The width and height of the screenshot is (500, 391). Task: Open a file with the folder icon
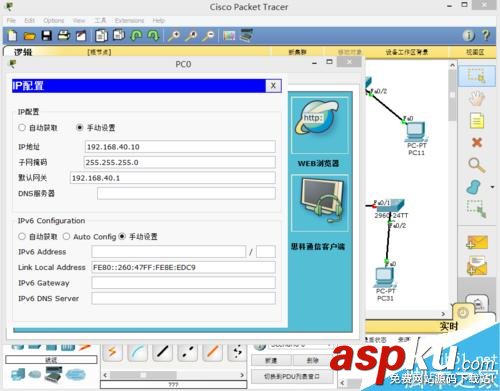[30, 36]
